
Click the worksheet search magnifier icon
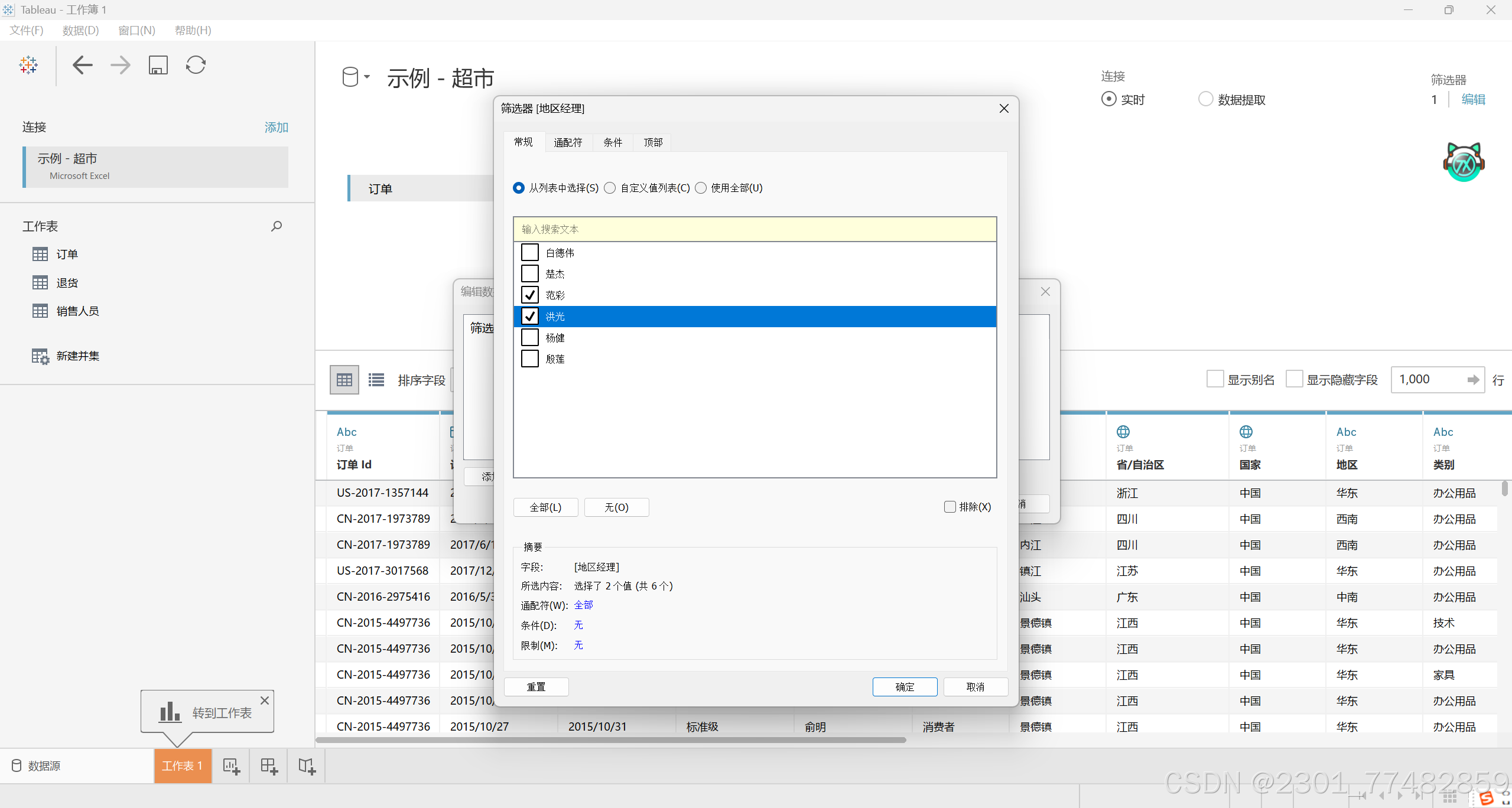pos(276,226)
